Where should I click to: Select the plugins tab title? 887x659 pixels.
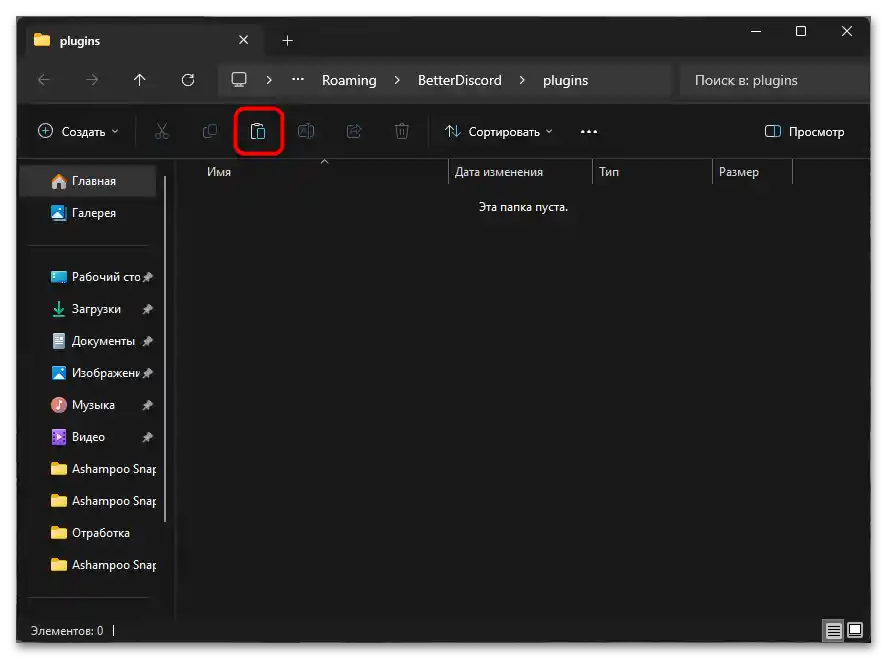(x=80, y=41)
